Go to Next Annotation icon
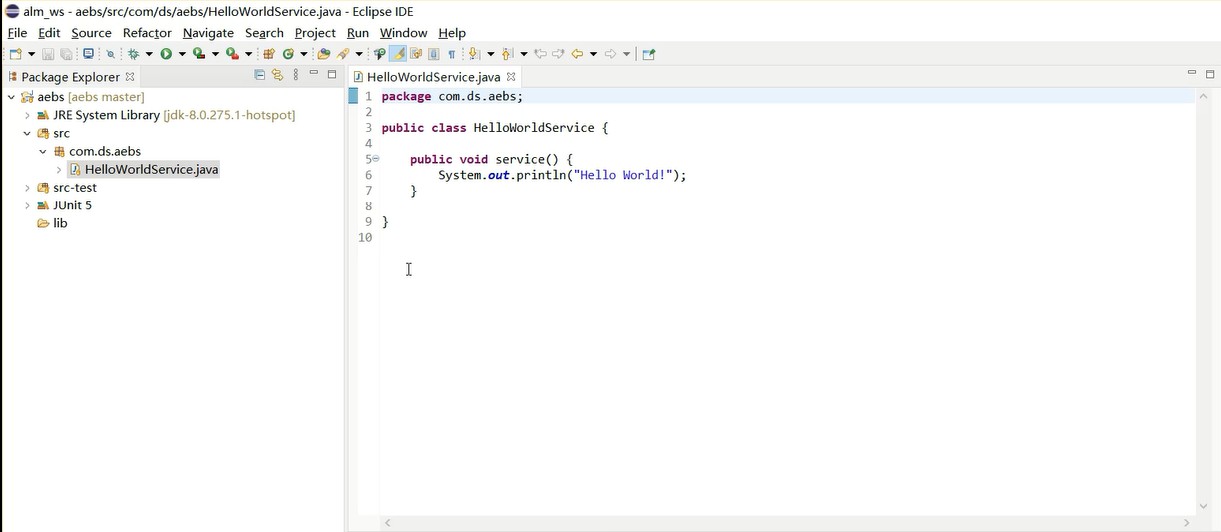The image size is (1221, 532). point(473,54)
